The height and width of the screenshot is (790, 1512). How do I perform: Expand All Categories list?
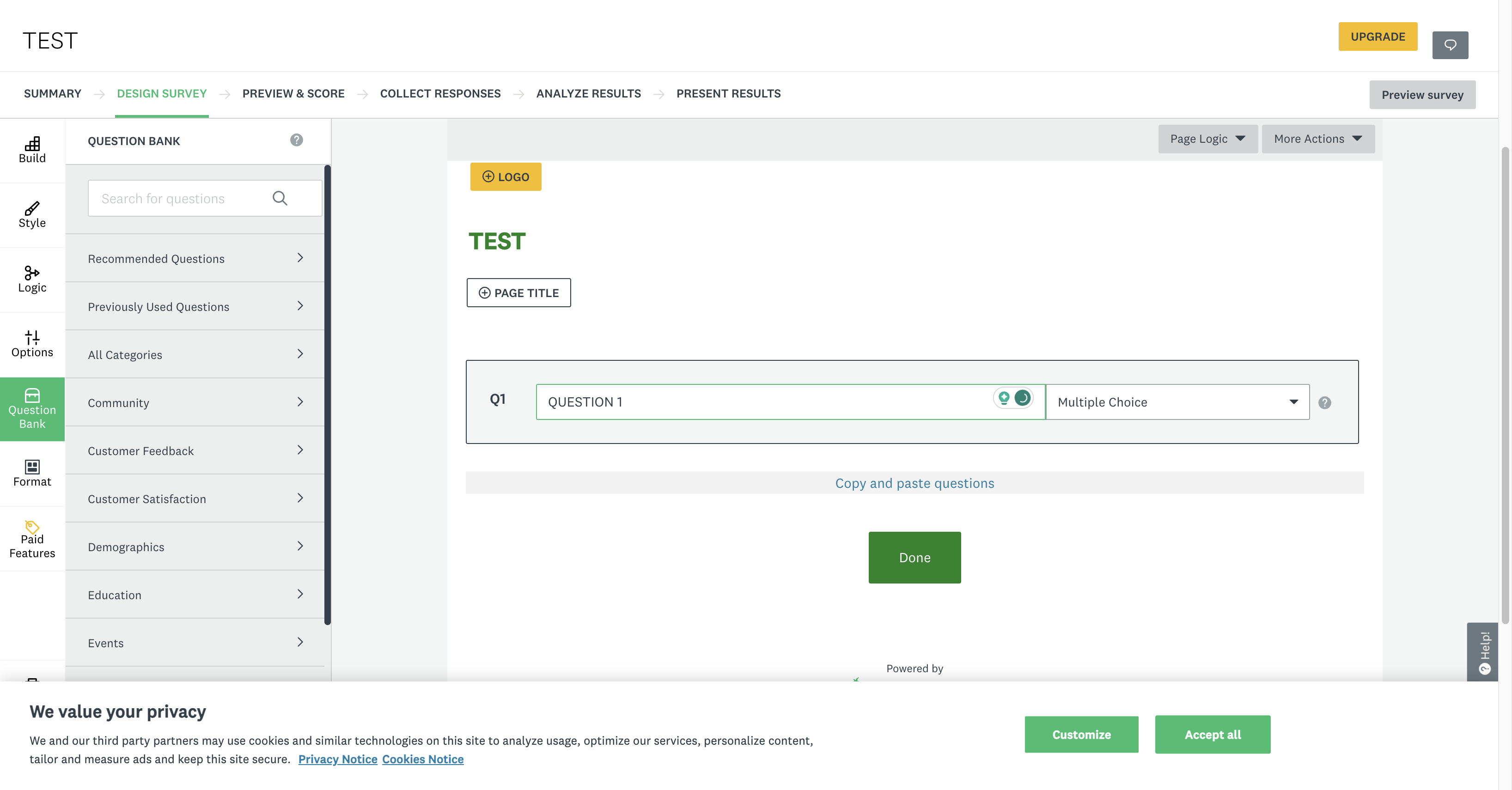pyautogui.click(x=195, y=354)
